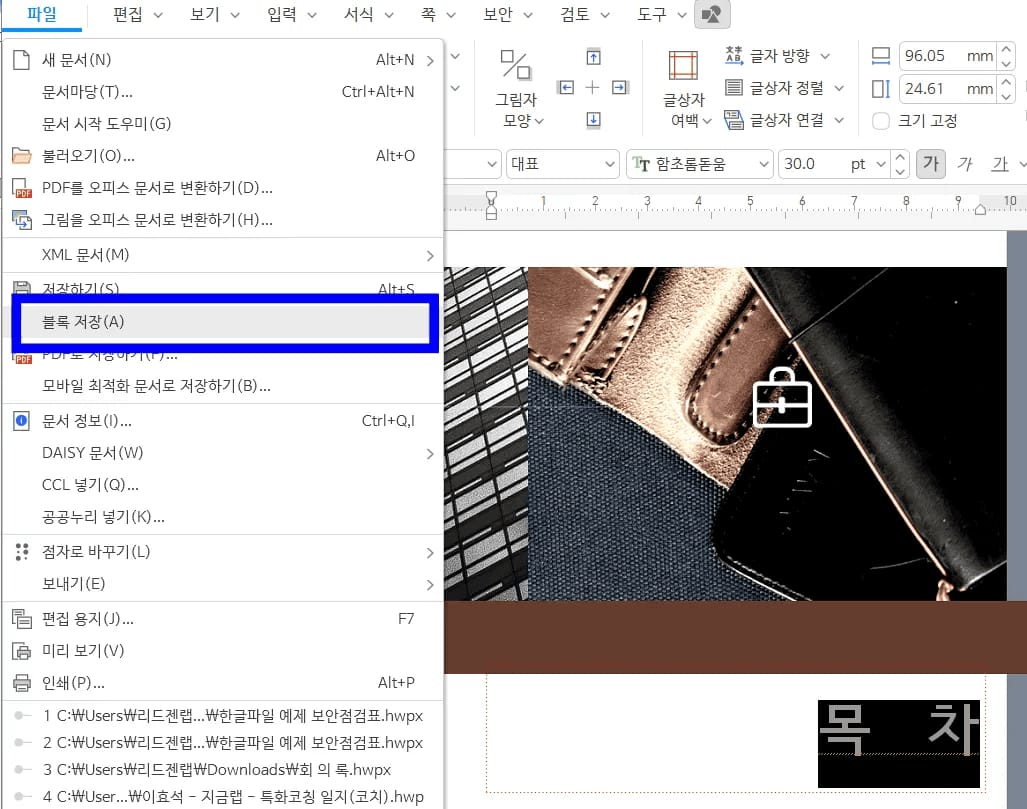Click the width field showing 96.05 mm
This screenshot has width=1027, height=809.
pos(935,56)
